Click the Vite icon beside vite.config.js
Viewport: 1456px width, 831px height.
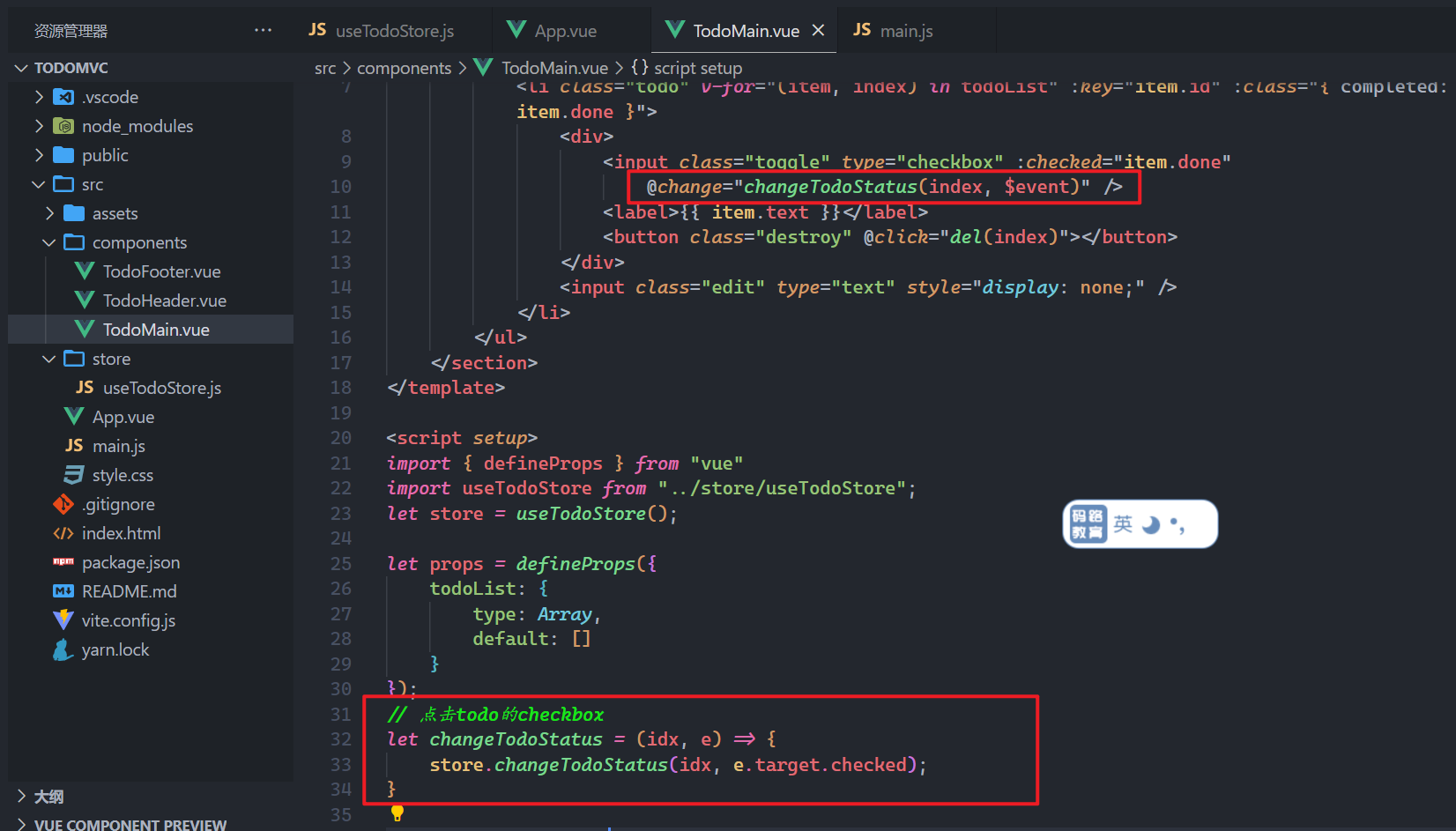[63, 620]
